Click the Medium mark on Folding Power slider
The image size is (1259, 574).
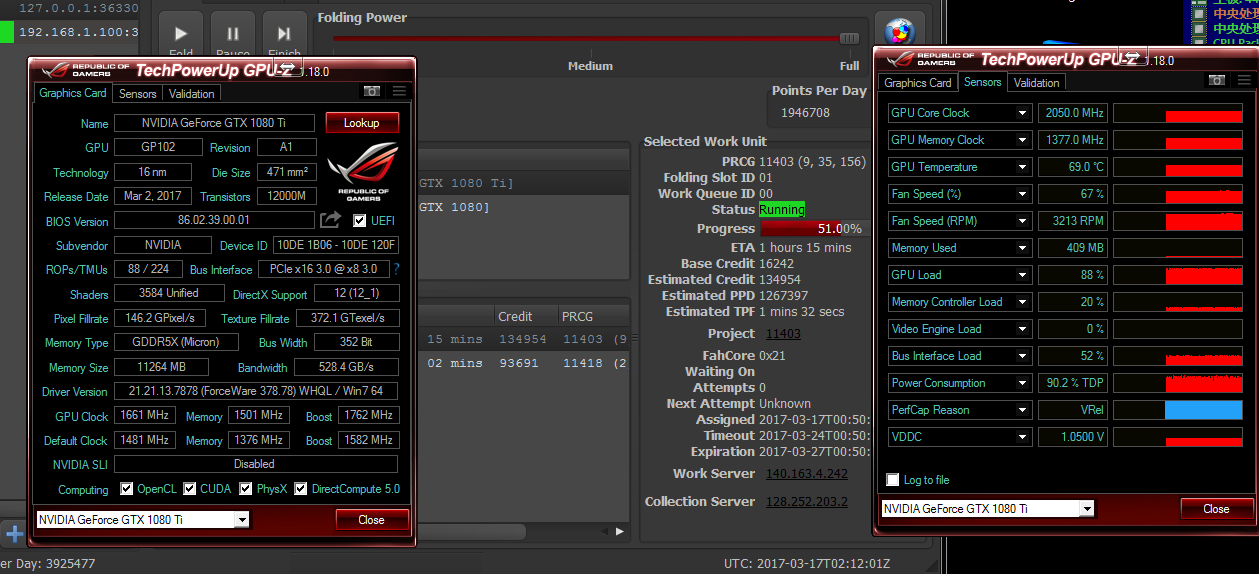point(590,66)
